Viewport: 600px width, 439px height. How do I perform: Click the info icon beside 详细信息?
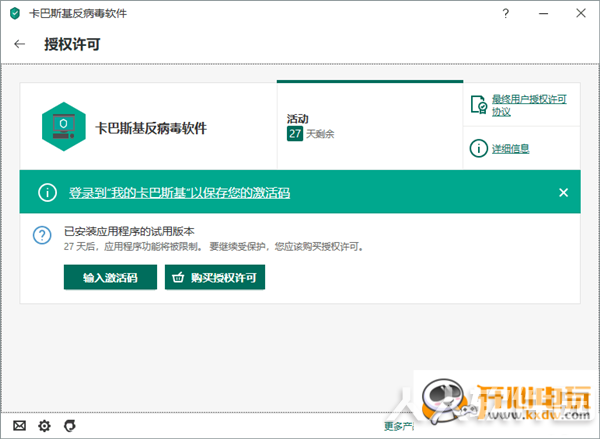tap(478, 148)
